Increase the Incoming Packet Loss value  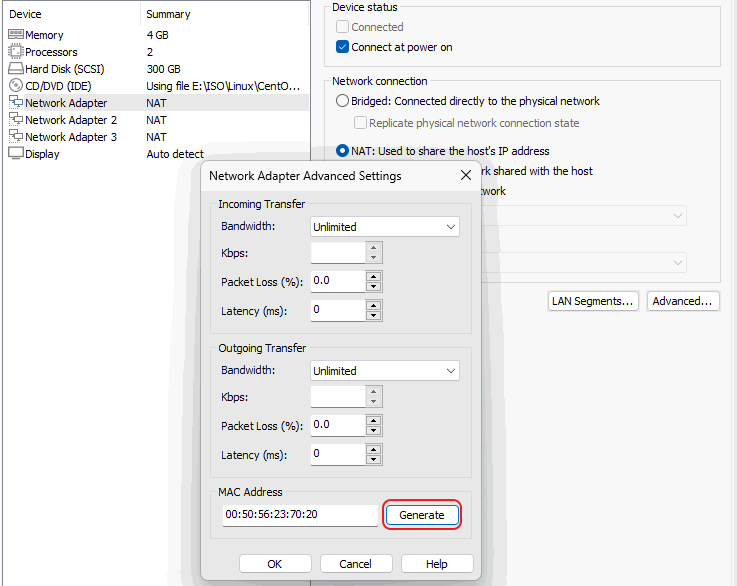[x=374, y=277]
